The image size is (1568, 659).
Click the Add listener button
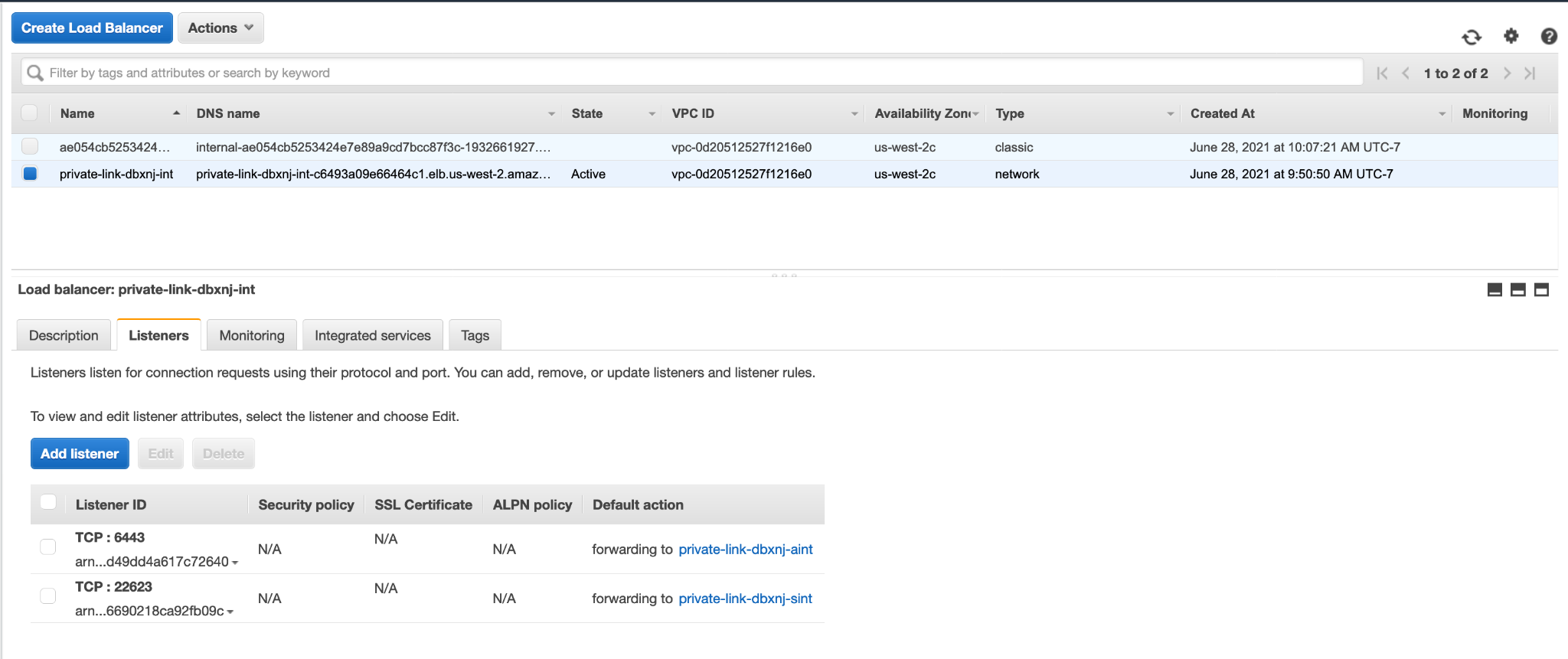tap(80, 454)
